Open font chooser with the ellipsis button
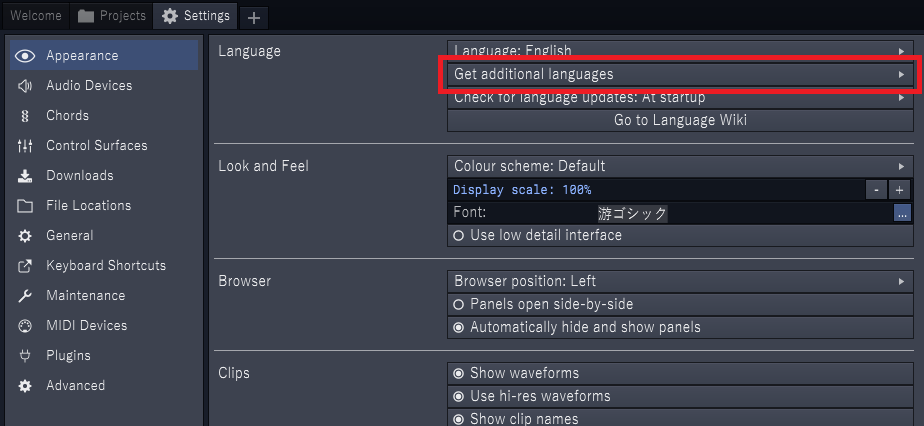924x426 pixels. [902, 213]
